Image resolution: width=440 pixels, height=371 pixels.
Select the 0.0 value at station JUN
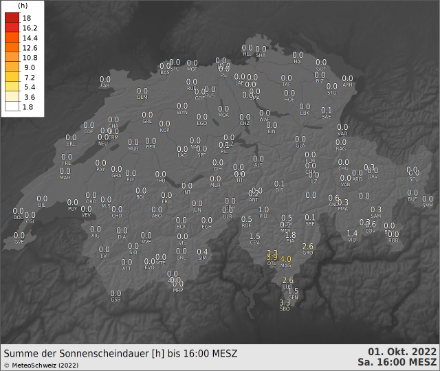(x=197, y=203)
